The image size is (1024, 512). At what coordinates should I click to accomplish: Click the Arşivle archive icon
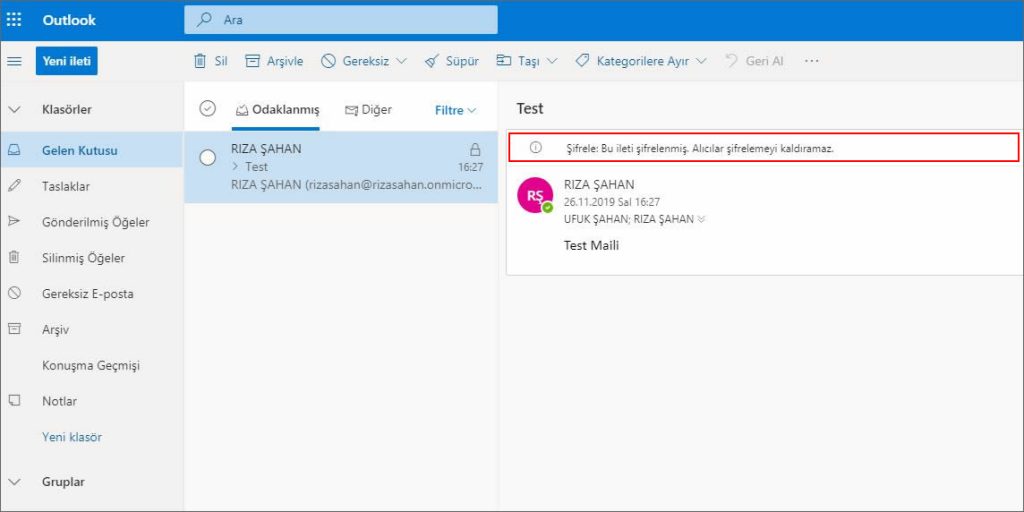pyautogui.click(x=252, y=61)
